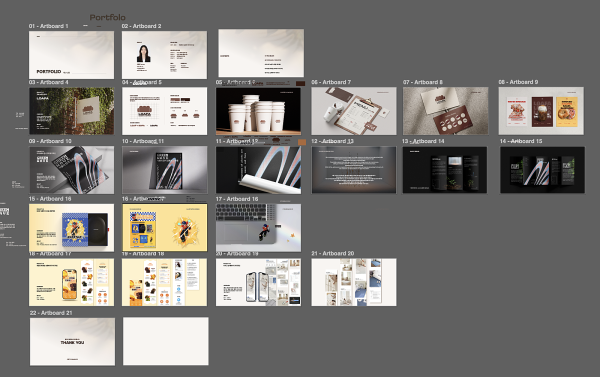600x377 pixels.
Task: Click the "21 - Artboard 20" label
Action: [333, 253]
